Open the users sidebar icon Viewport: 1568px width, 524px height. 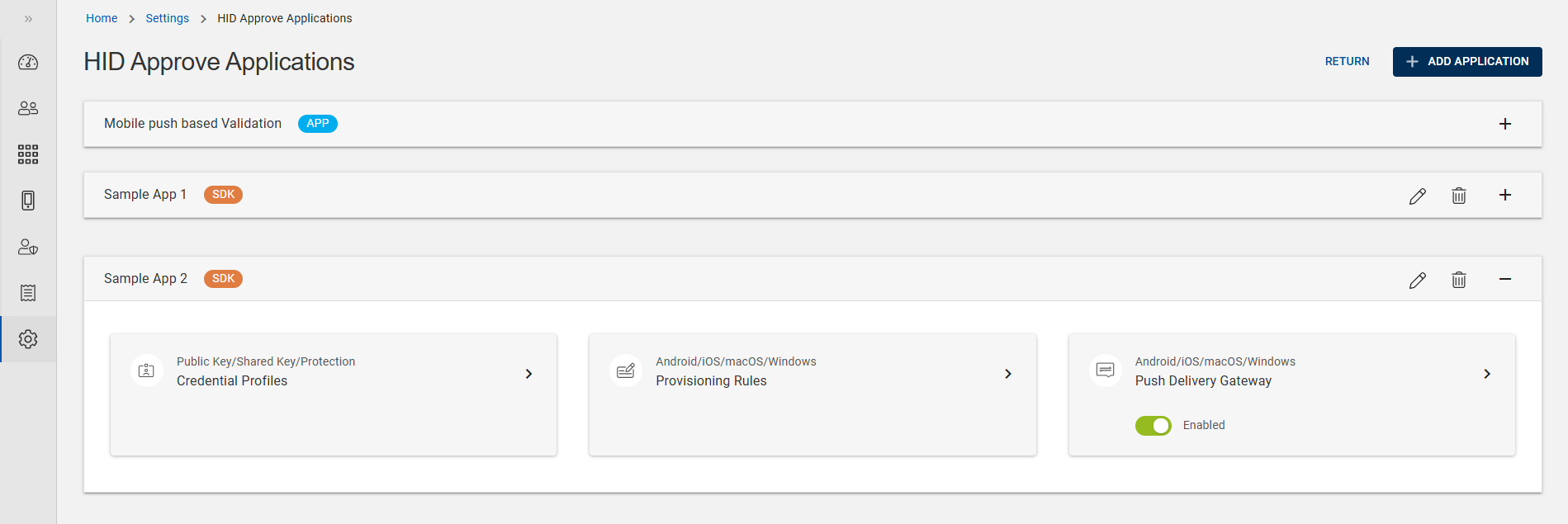[x=28, y=108]
